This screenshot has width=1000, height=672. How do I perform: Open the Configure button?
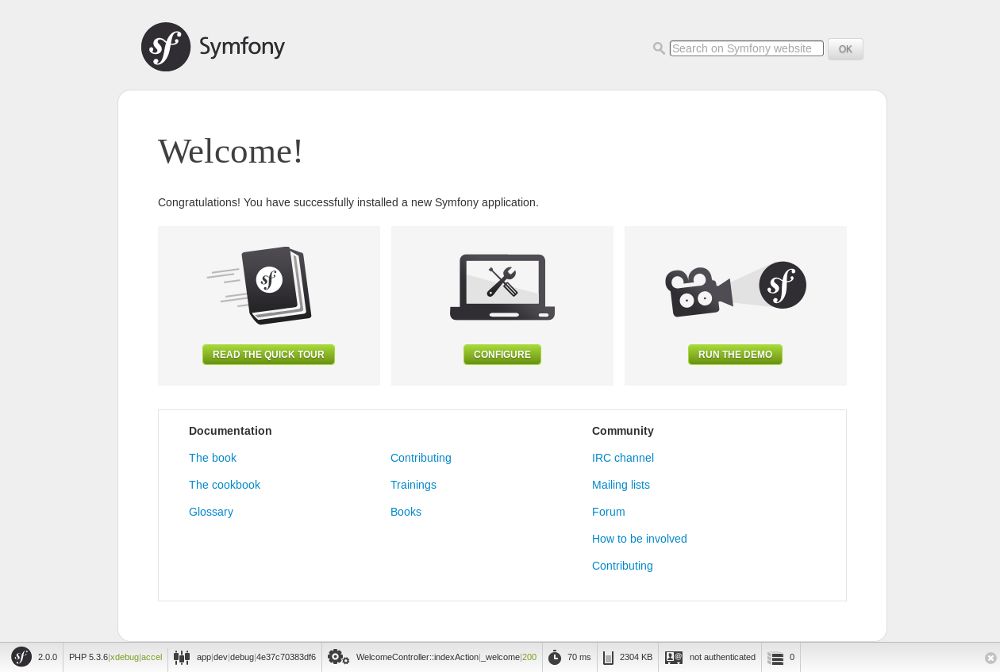point(502,354)
